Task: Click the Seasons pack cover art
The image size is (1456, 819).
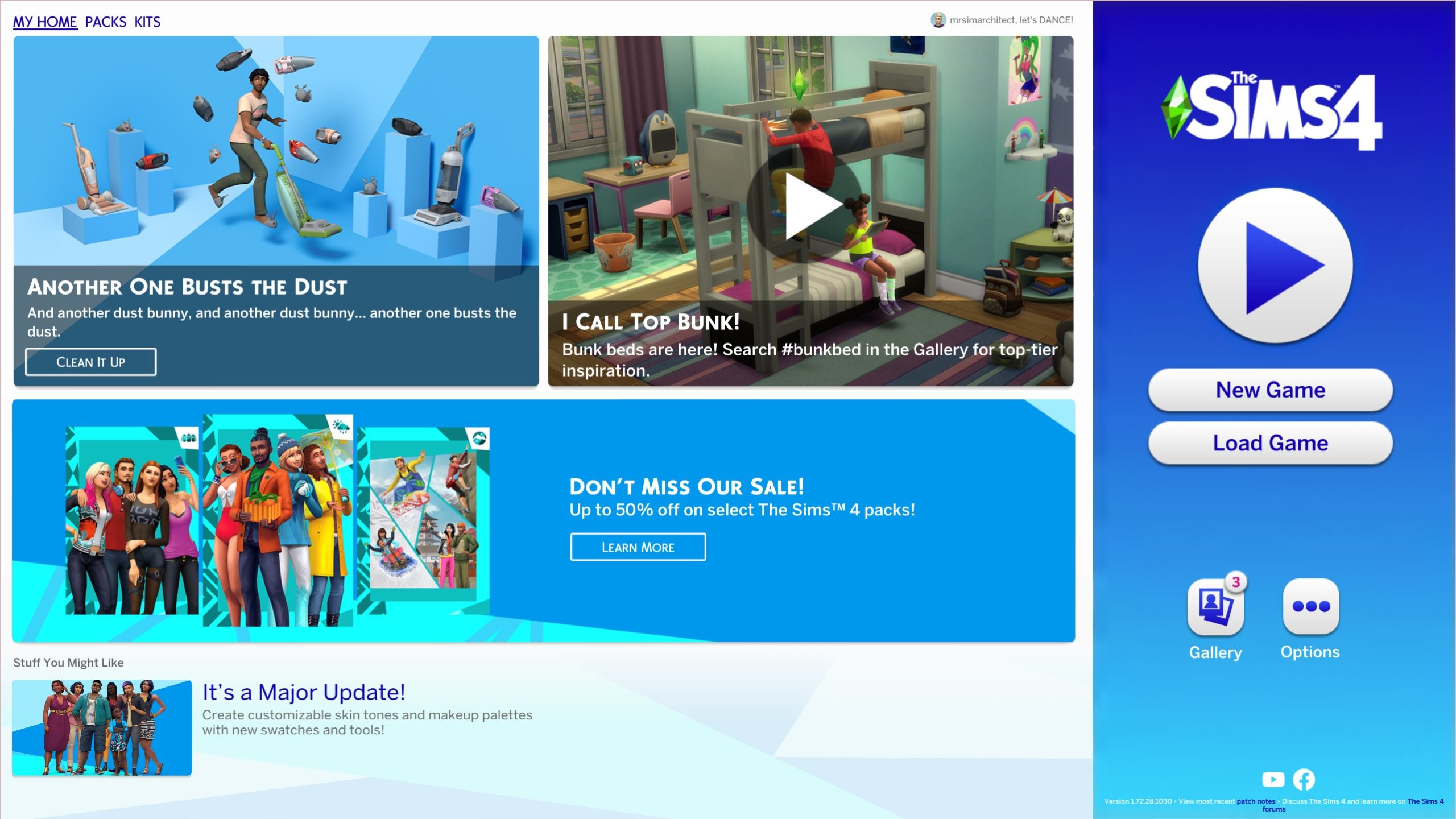Action: (278, 520)
